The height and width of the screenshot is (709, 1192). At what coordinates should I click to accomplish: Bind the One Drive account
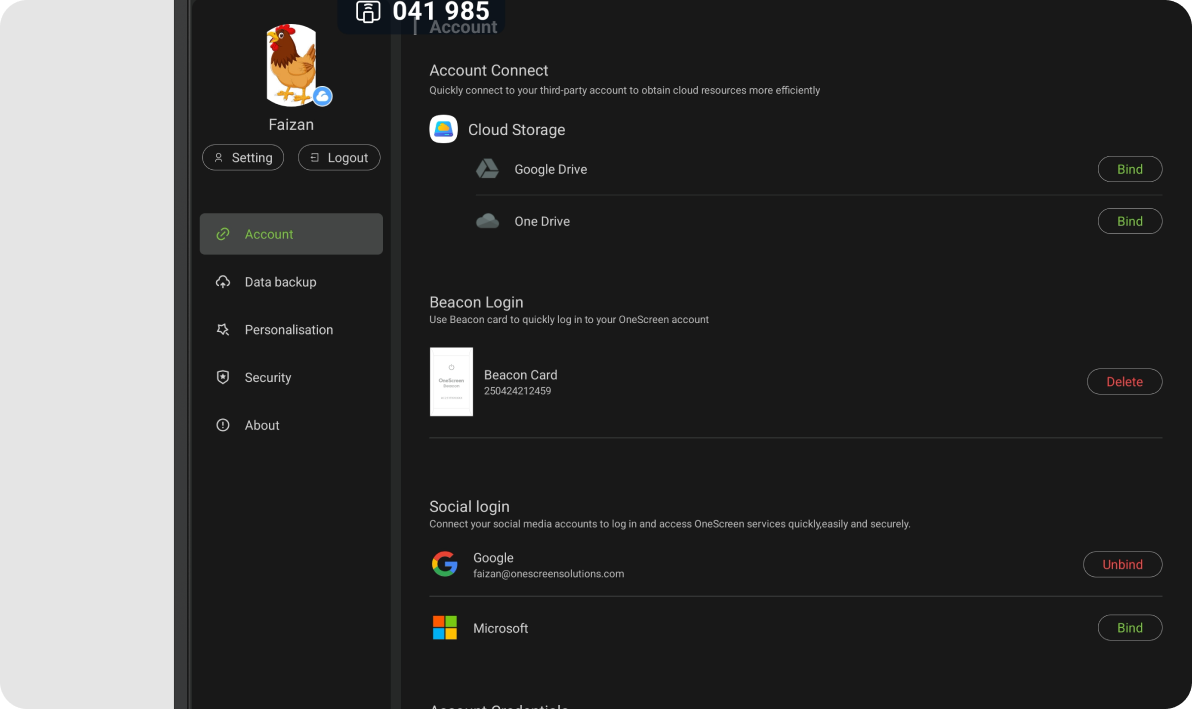click(1129, 221)
